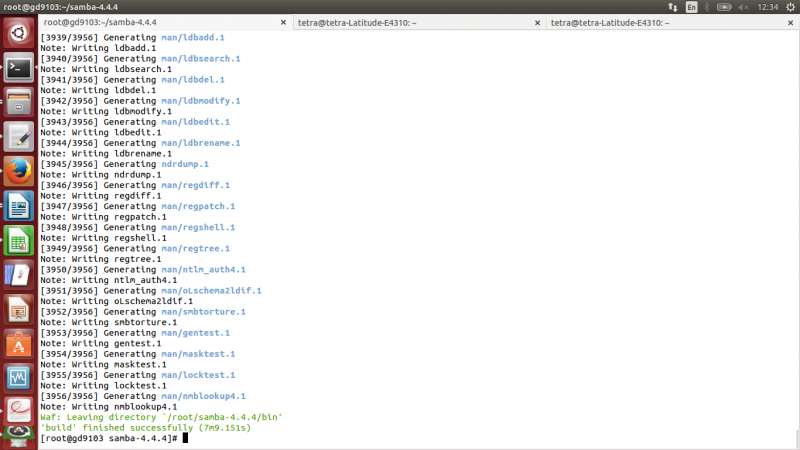800x450 pixels.
Task: Launch Firefox web browser
Action: [x=18, y=171]
